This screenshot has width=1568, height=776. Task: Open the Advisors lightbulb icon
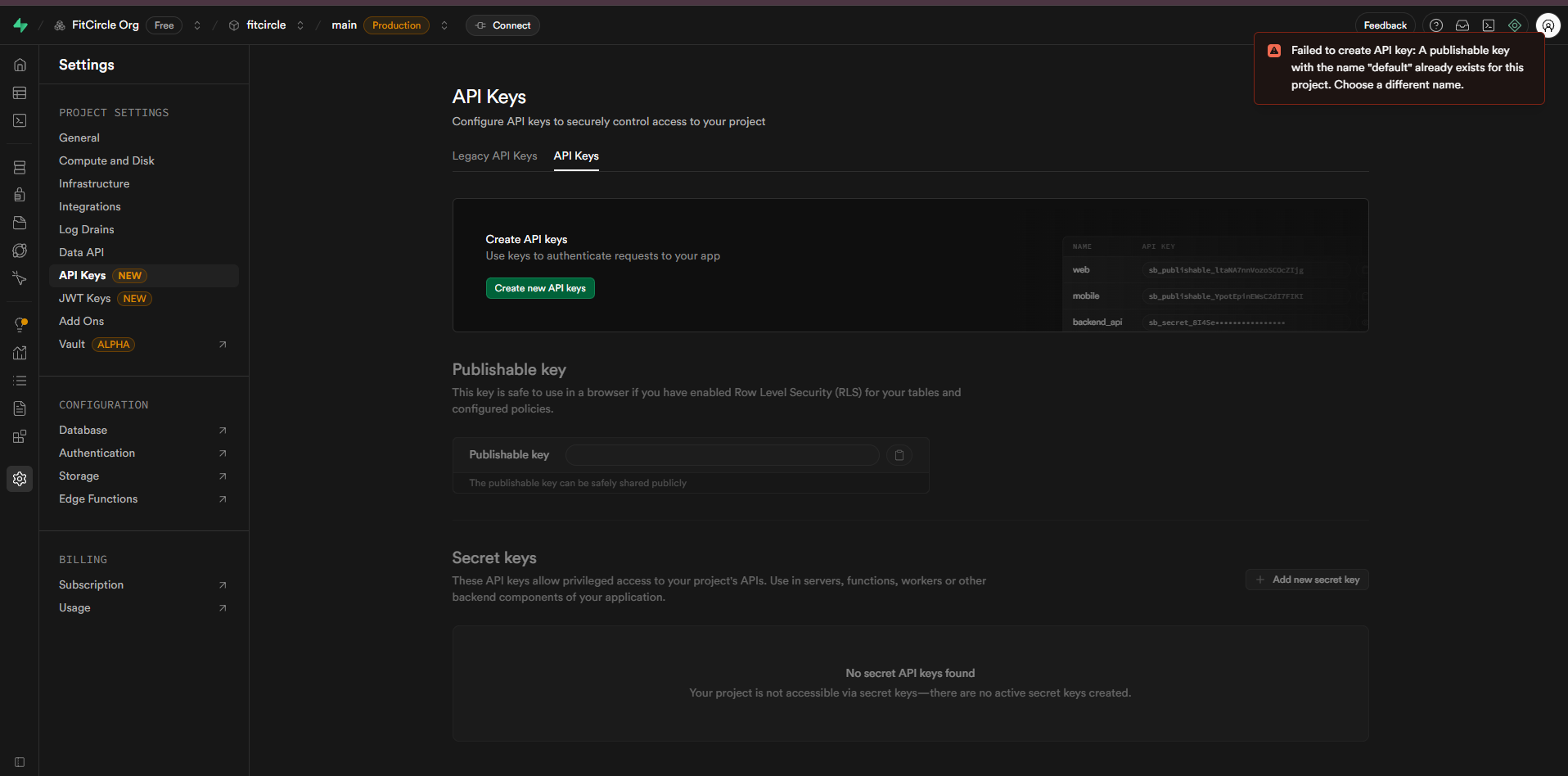pos(20,325)
